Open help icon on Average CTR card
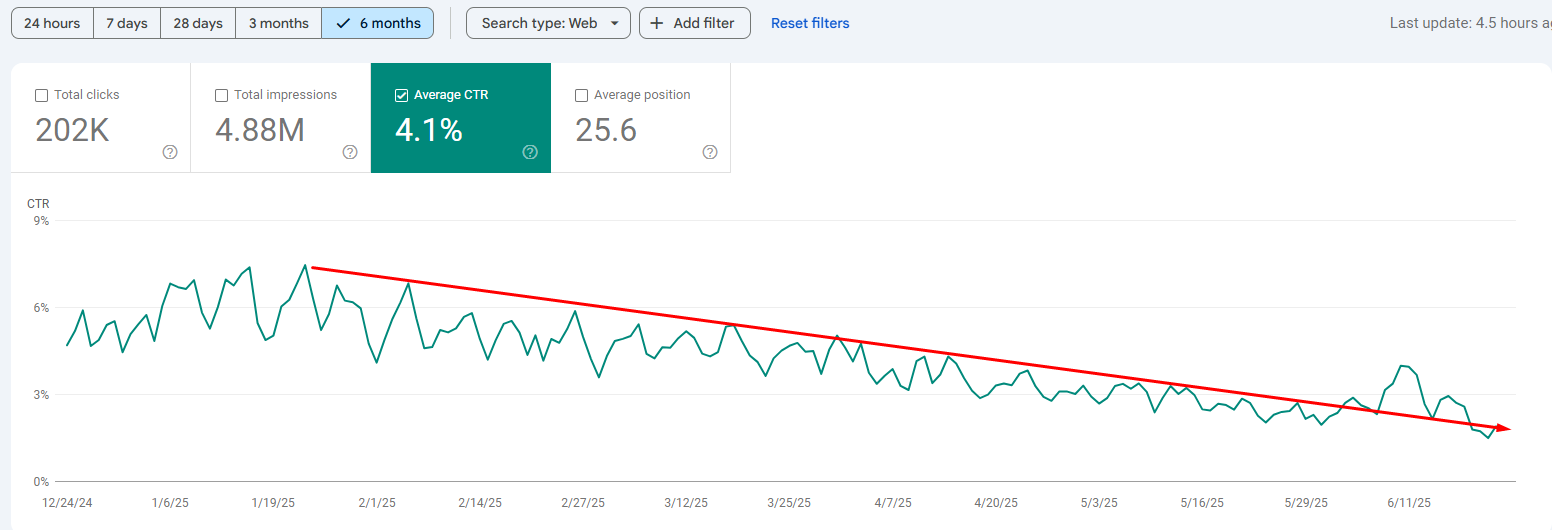Viewport: 1552px width, 530px height. pyautogui.click(x=530, y=152)
